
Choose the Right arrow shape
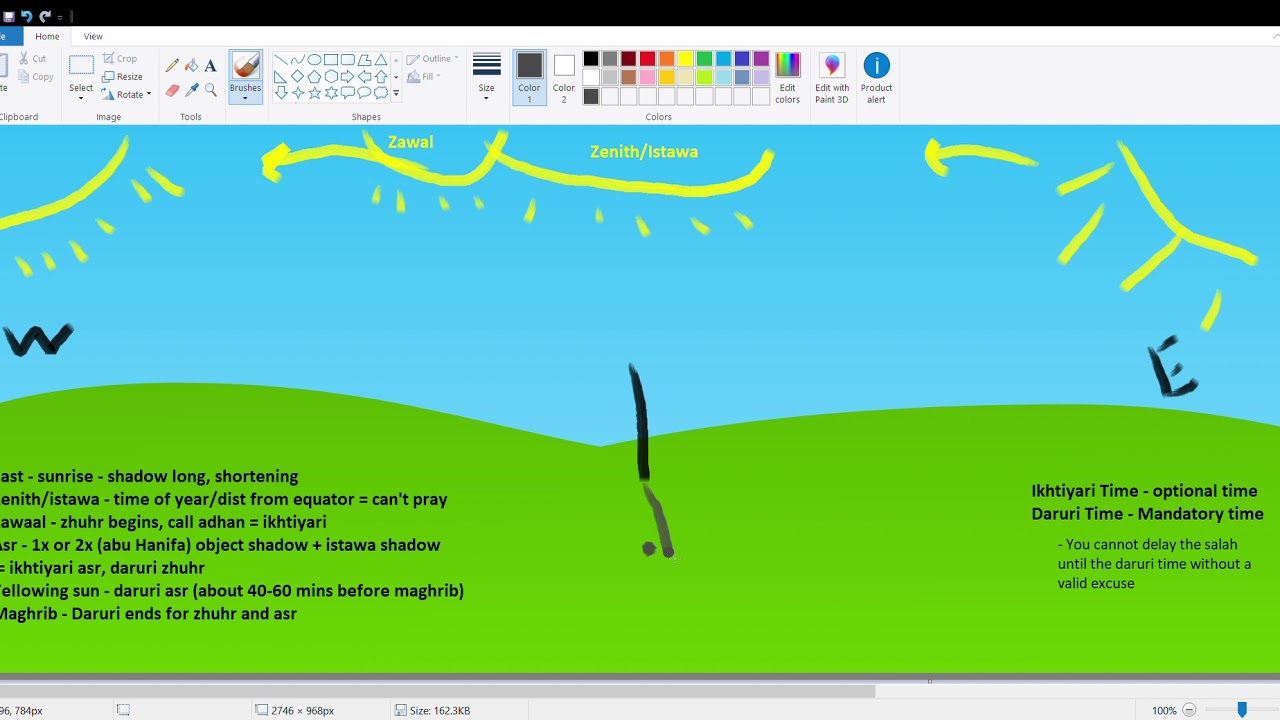pyautogui.click(x=348, y=77)
